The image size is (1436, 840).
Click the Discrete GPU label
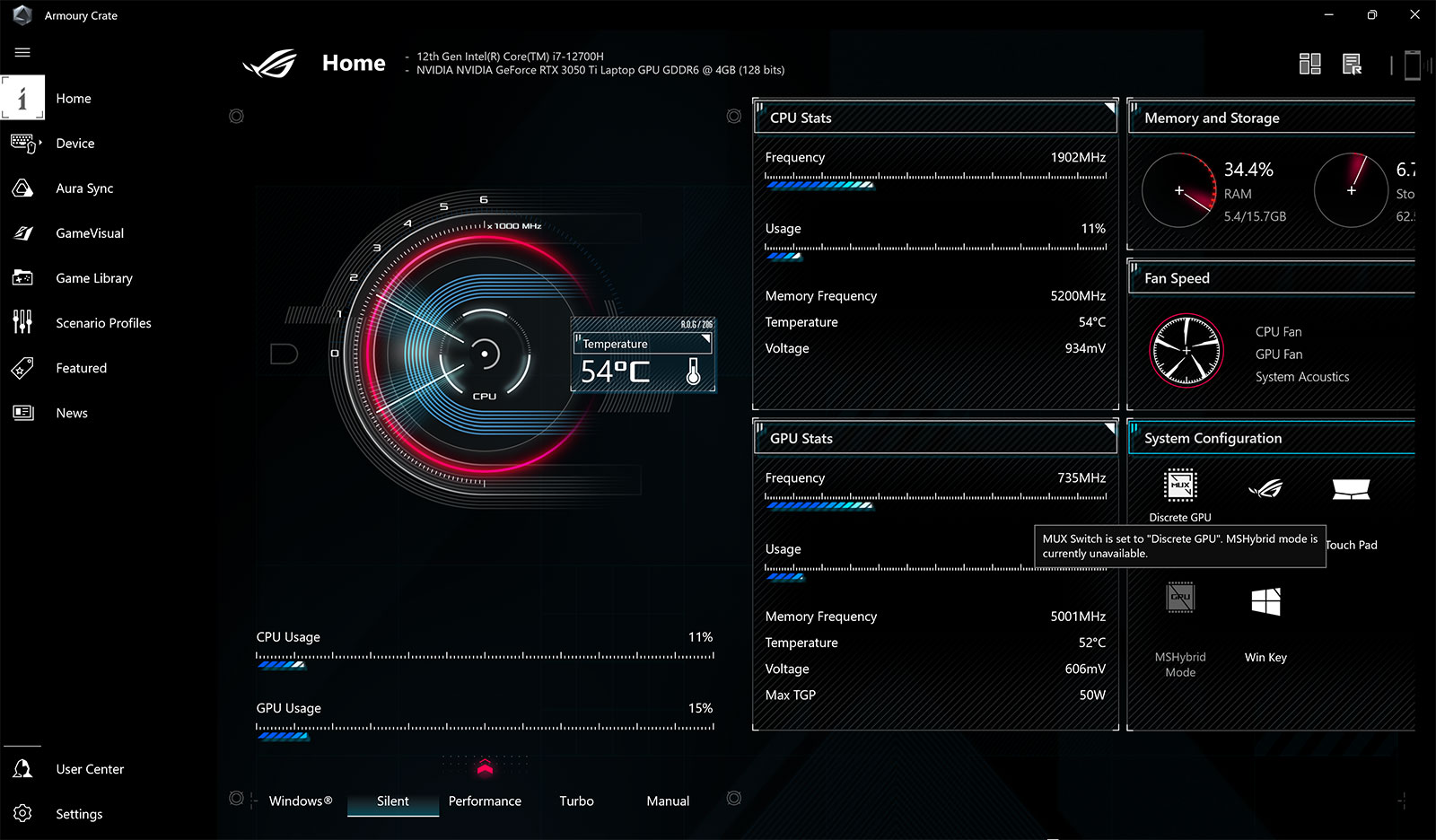pos(1180,517)
